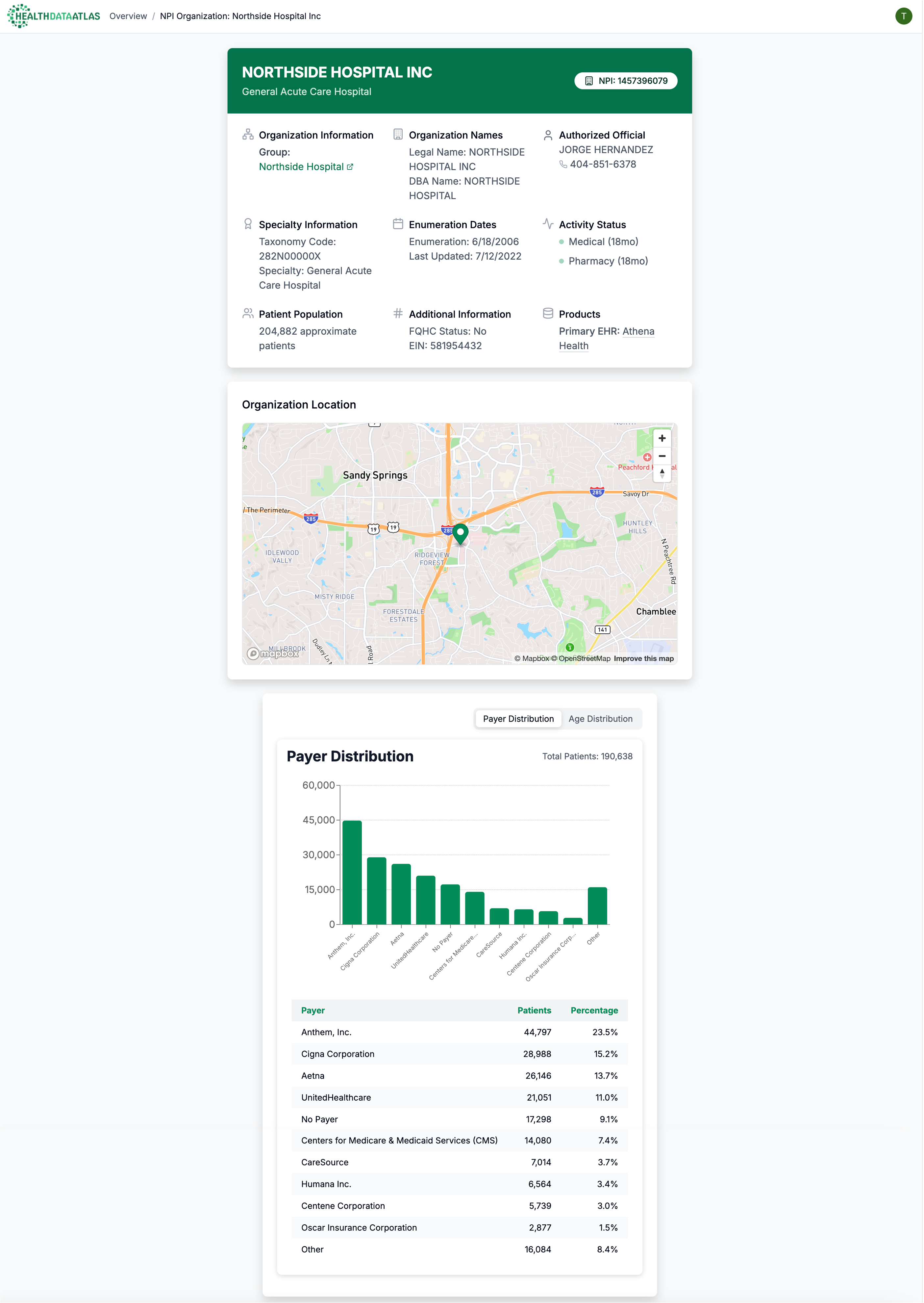Zoom in on the map

(662, 438)
